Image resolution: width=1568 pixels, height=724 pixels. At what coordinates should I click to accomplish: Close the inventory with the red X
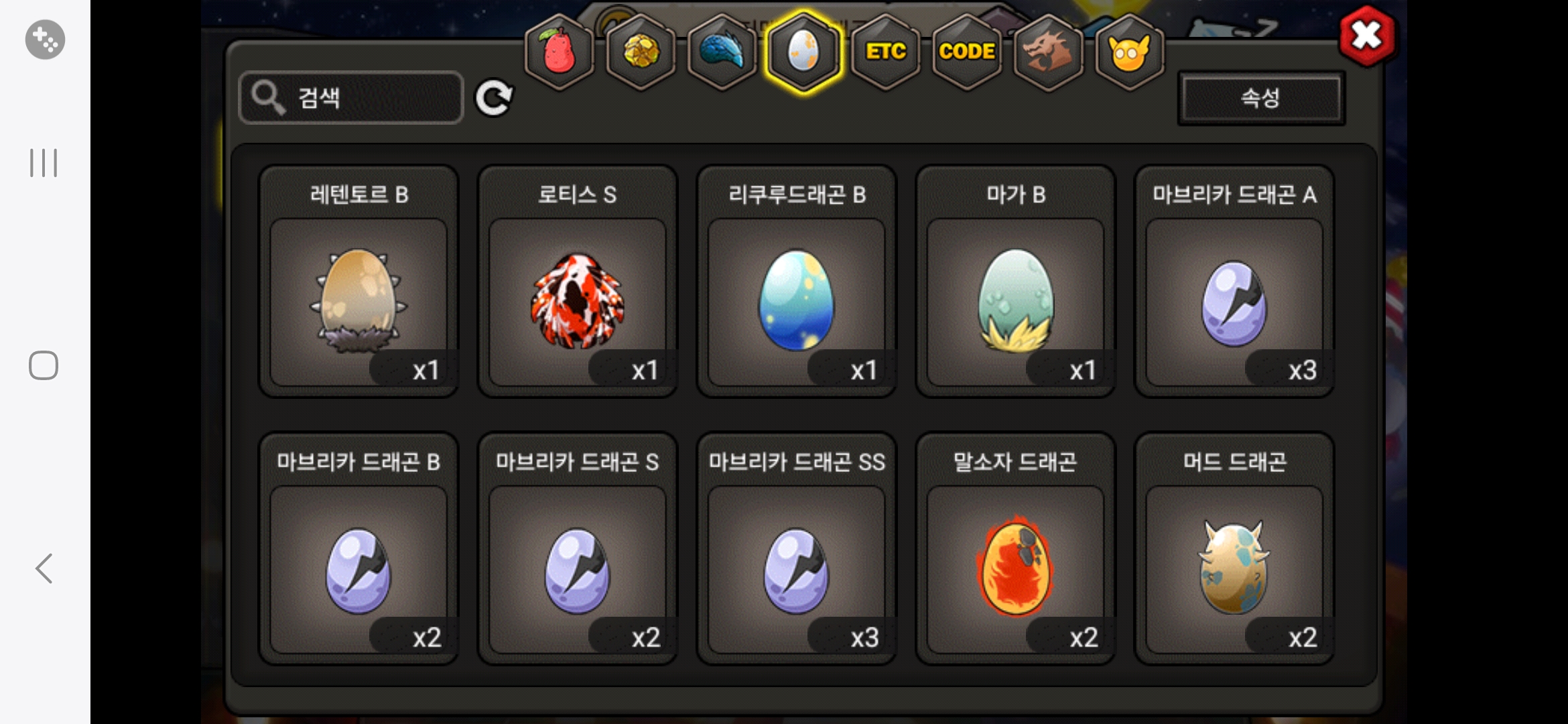click(1367, 36)
